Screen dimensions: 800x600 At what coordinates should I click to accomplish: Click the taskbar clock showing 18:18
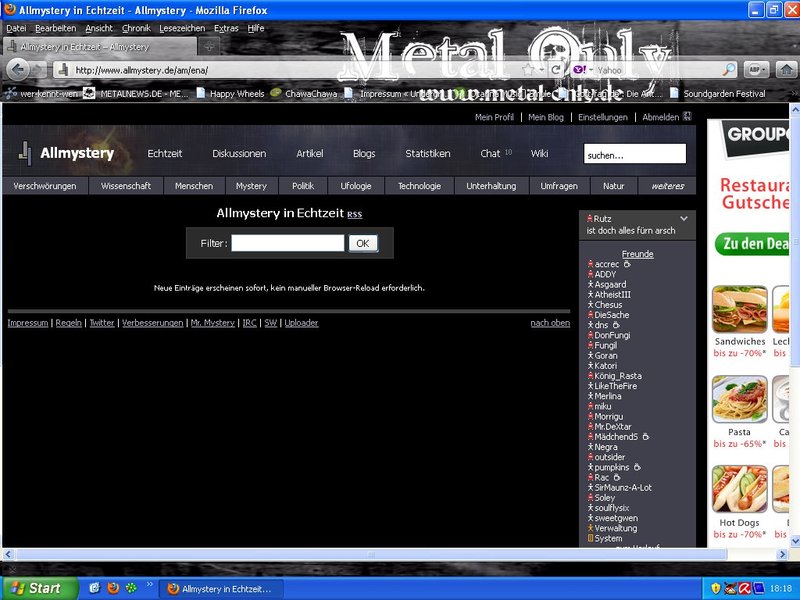click(x=781, y=588)
